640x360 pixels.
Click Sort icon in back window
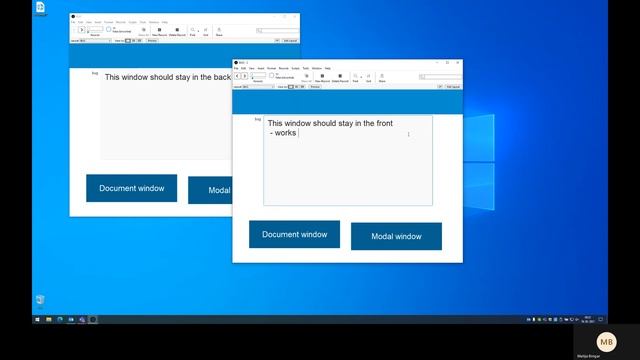[x=206, y=31]
